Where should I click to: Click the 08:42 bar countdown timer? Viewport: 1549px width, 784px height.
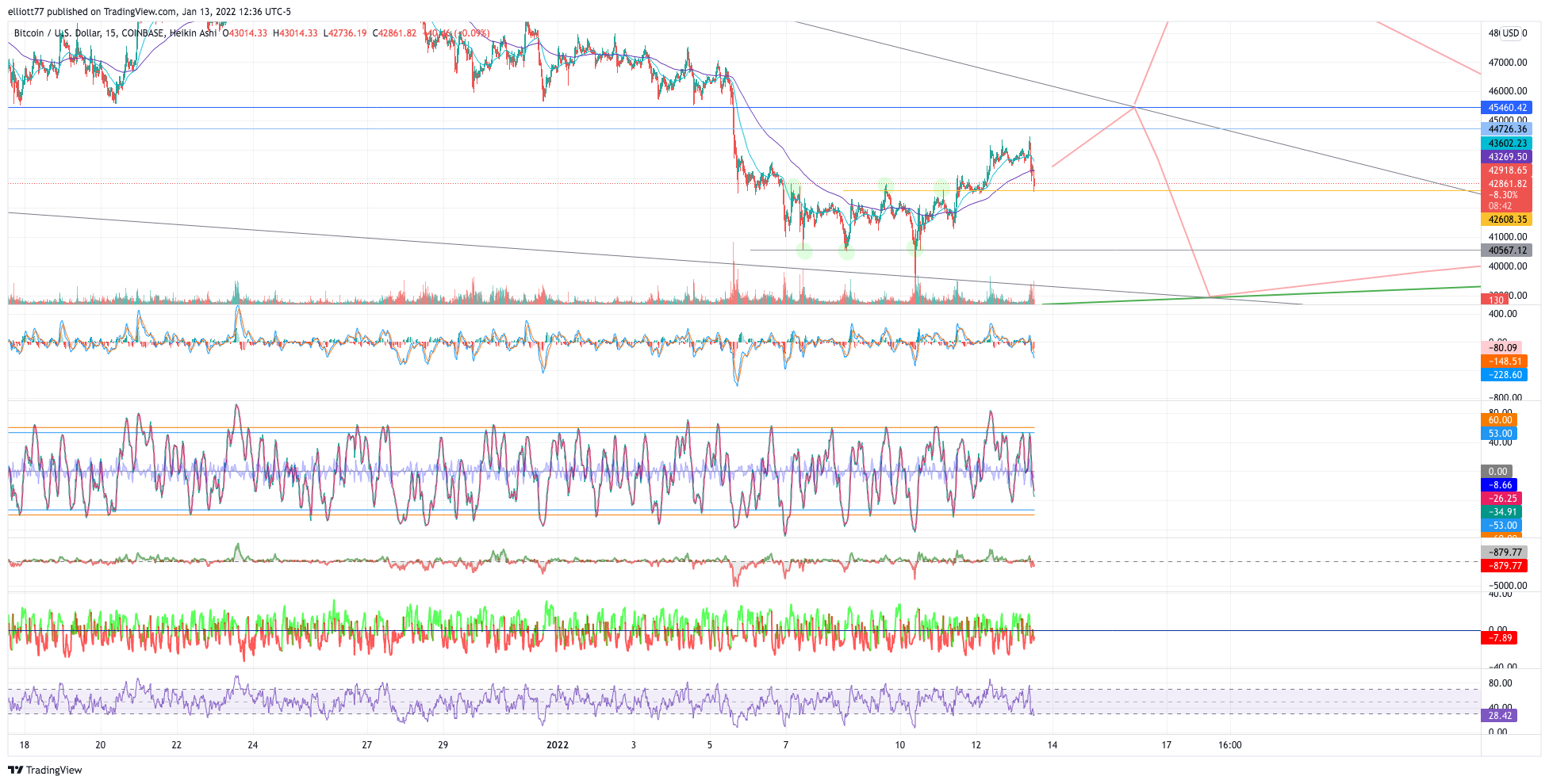tap(1500, 206)
